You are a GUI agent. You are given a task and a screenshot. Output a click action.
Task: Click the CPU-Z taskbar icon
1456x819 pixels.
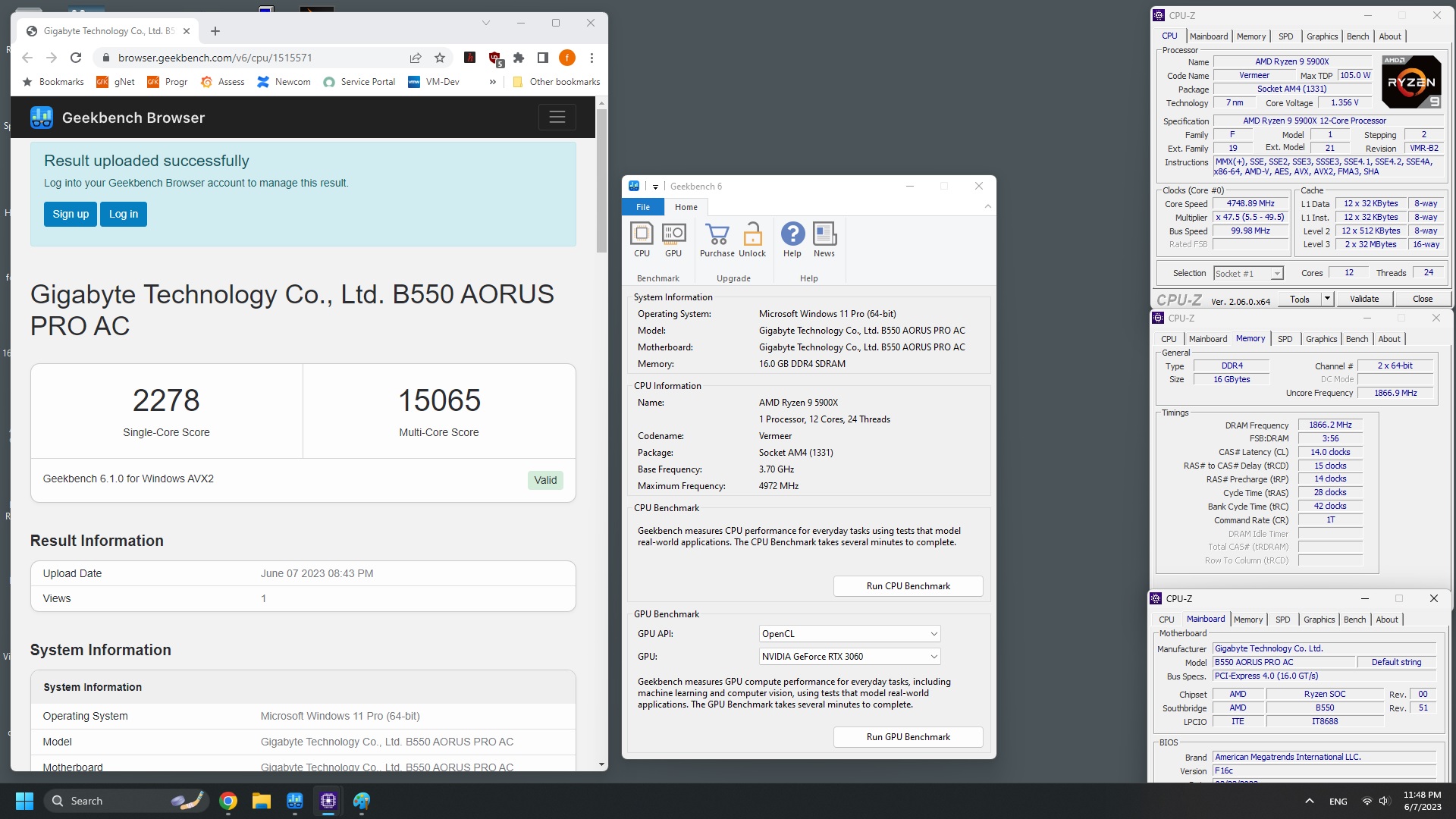click(x=328, y=801)
